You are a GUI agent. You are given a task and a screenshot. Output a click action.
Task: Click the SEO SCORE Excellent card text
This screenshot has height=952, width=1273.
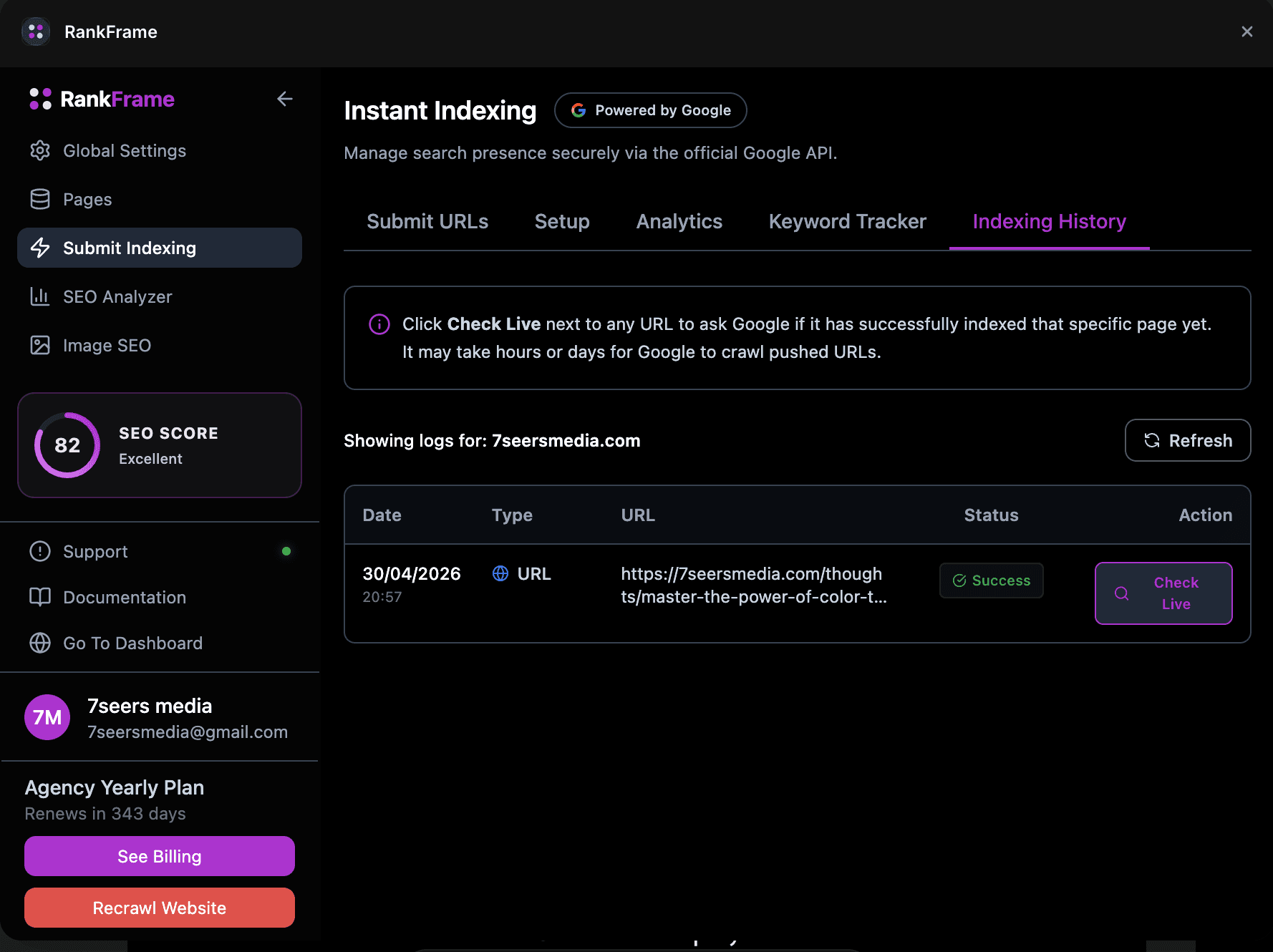tap(168, 445)
